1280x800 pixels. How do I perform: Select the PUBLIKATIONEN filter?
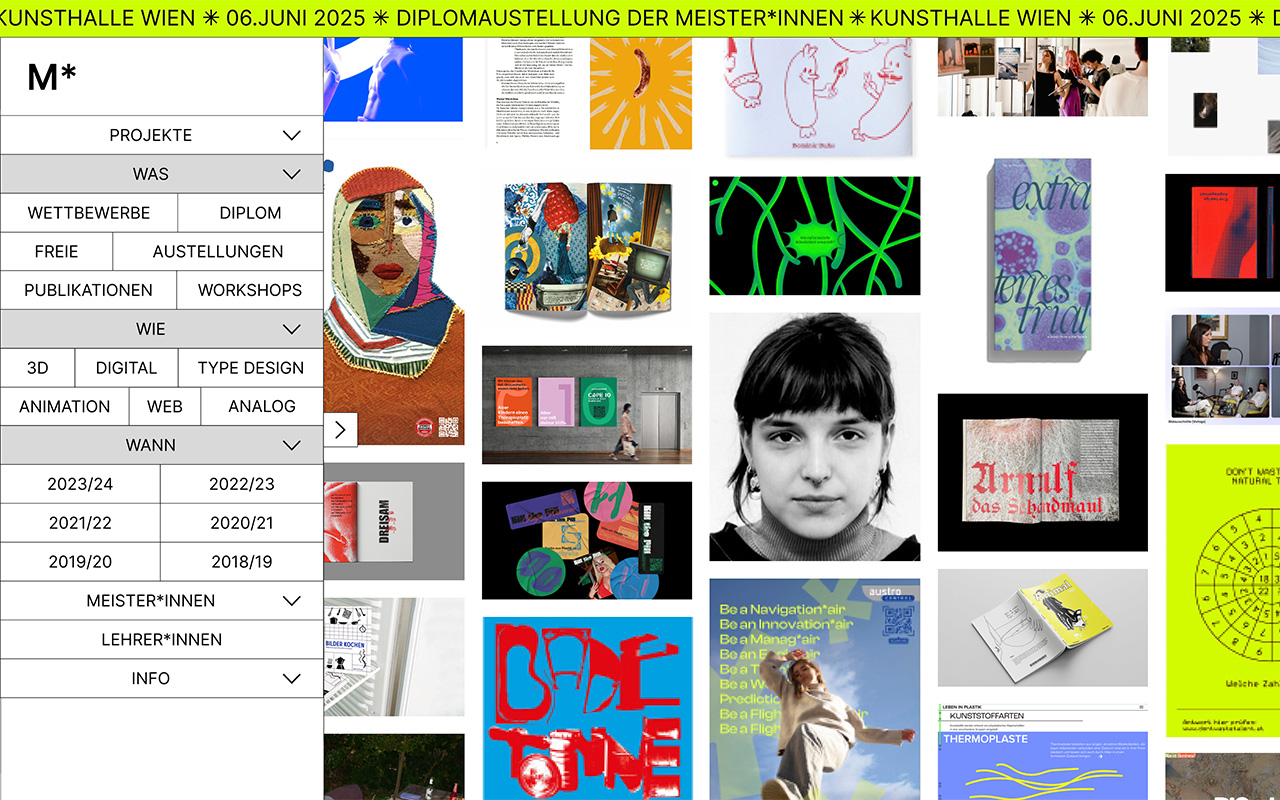coord(88,290)
